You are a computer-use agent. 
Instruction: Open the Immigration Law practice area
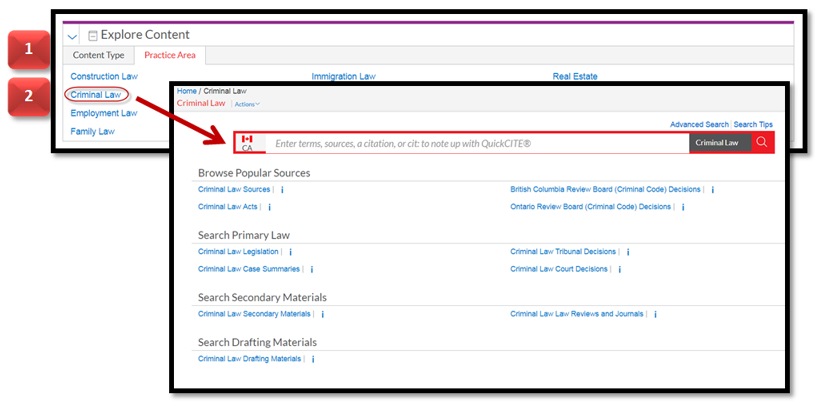pyautogui.click(x=343, y=76)
